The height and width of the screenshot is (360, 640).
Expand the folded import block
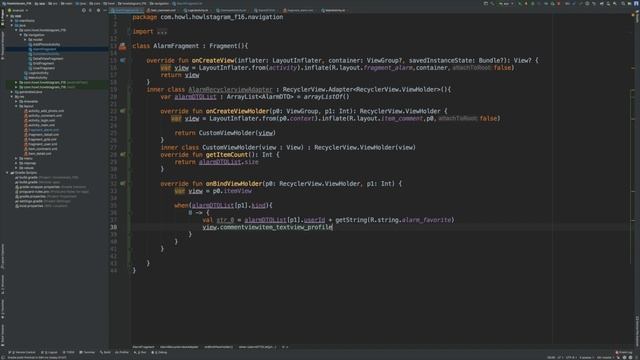pos(162,32)
